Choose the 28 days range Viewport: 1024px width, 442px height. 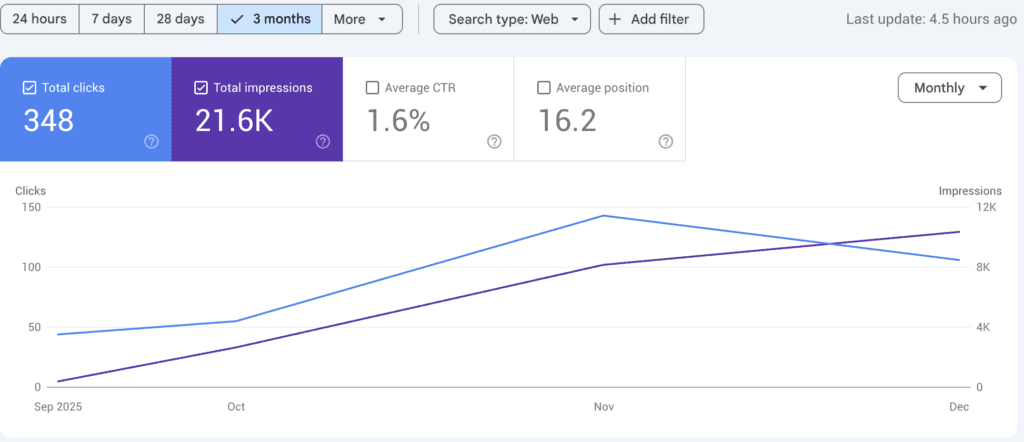pos(180,19)
